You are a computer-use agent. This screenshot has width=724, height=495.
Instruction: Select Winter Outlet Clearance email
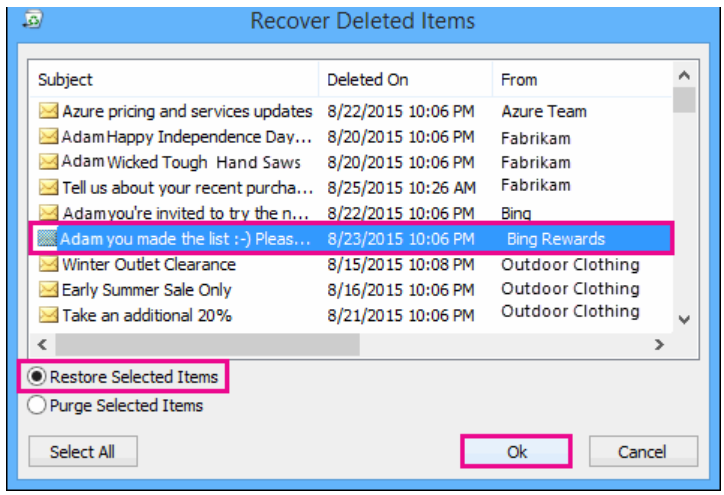351,264
